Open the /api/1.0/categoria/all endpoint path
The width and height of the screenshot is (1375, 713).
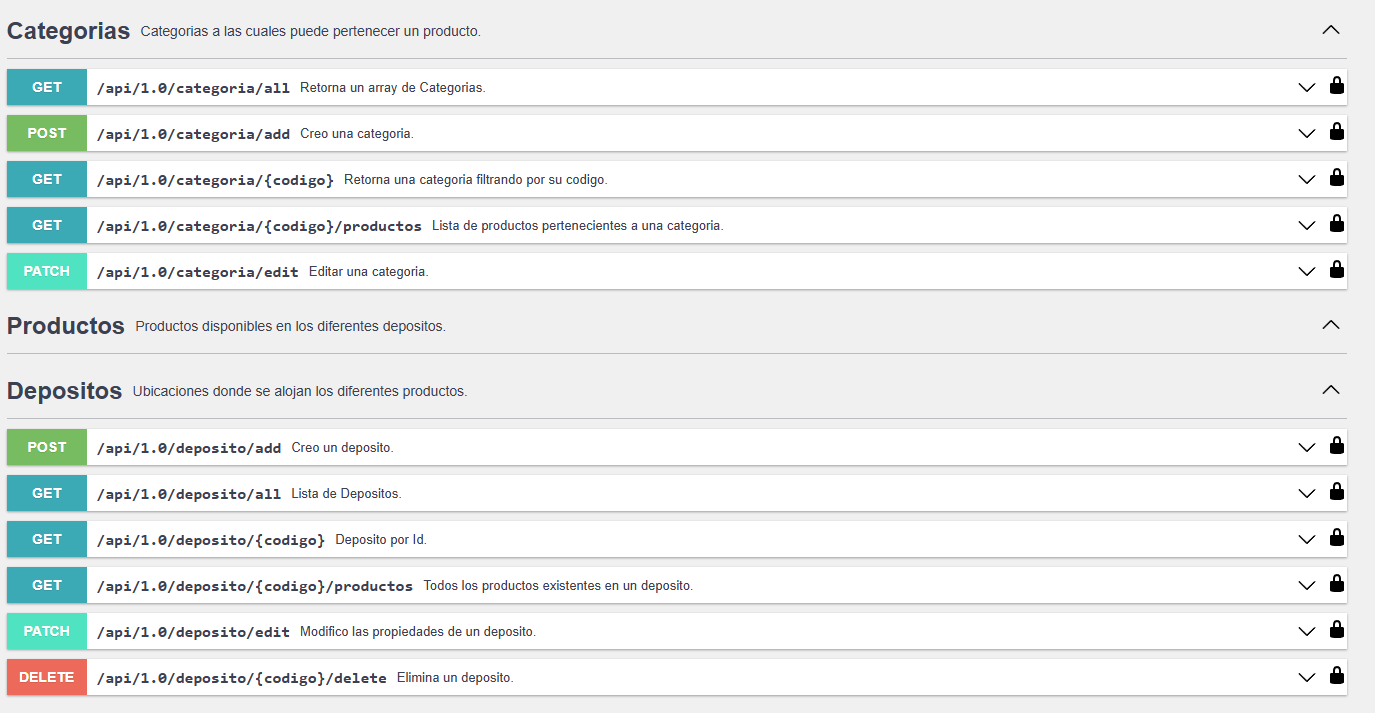click(193, 88)
